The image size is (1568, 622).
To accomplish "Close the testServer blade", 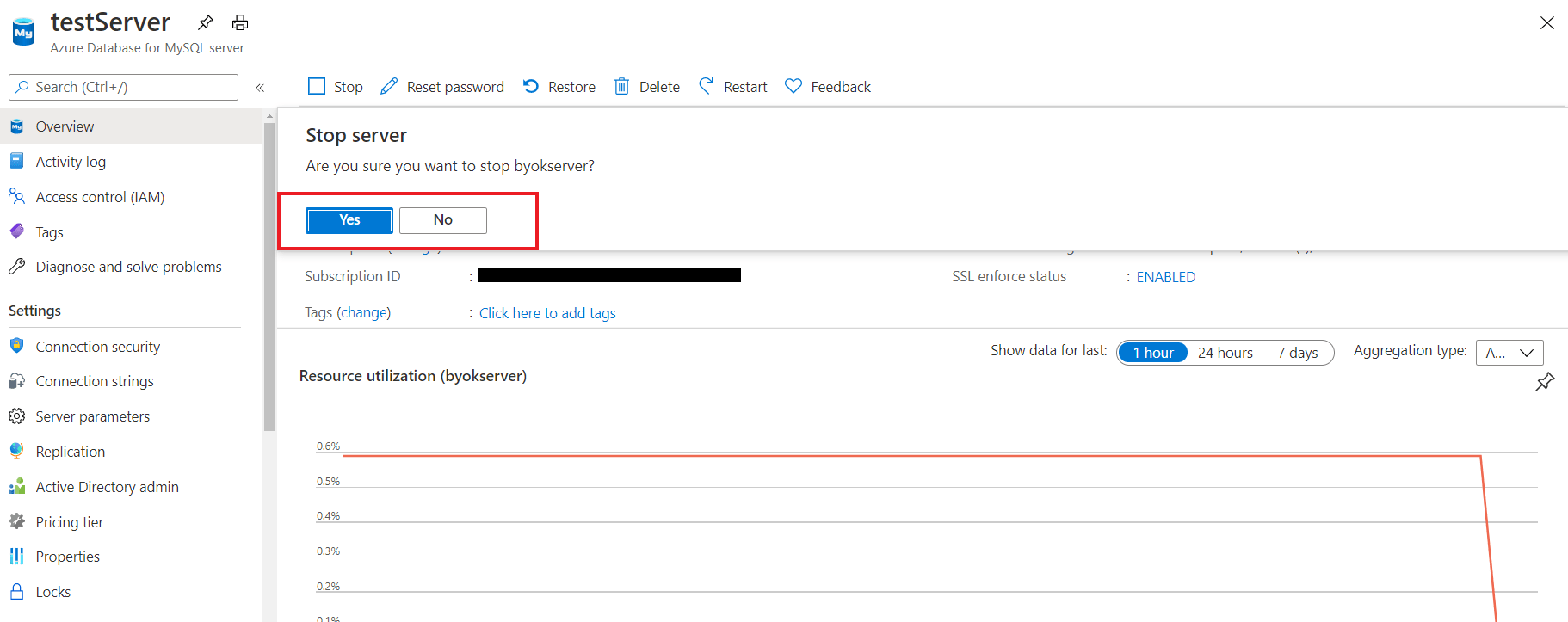I will pos(1547,23).
